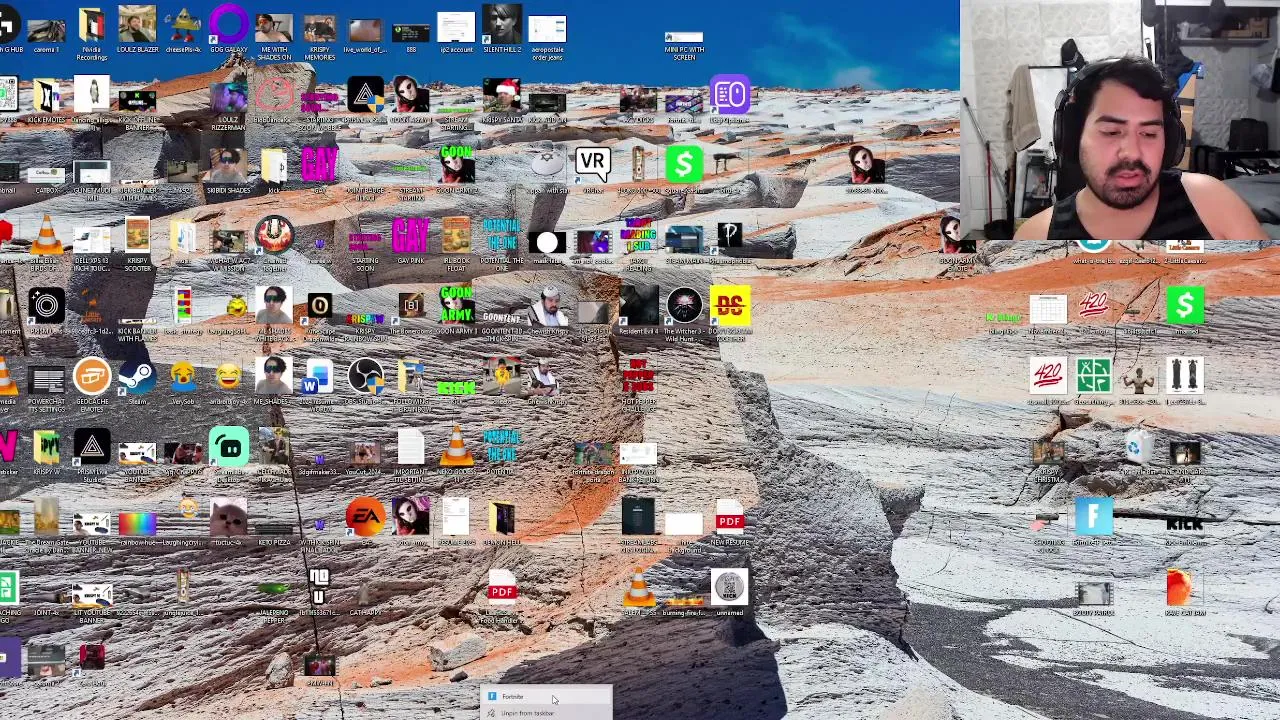This screenshot has height=720, width=1280.
Task: Select the STARTING SOON pink text image
Action: (365, 240)
